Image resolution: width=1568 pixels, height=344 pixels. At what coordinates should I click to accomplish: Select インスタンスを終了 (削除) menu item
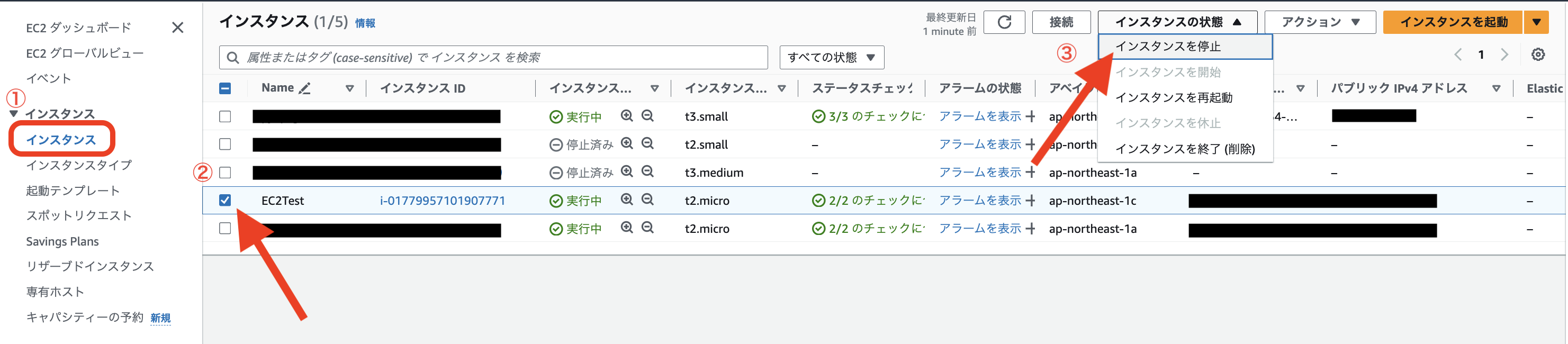click(1185, 149)
